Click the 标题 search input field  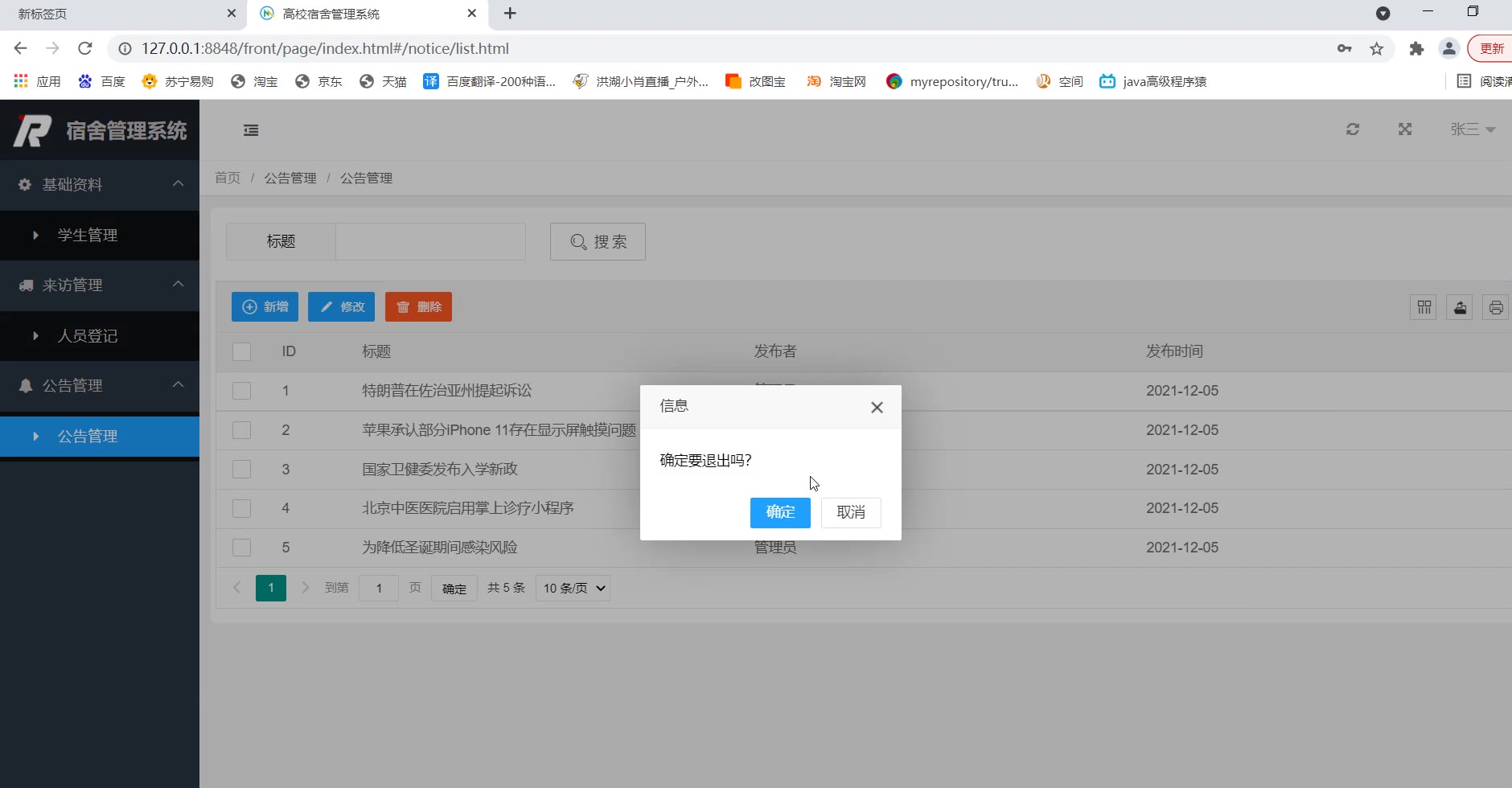(x=430, y=242)
